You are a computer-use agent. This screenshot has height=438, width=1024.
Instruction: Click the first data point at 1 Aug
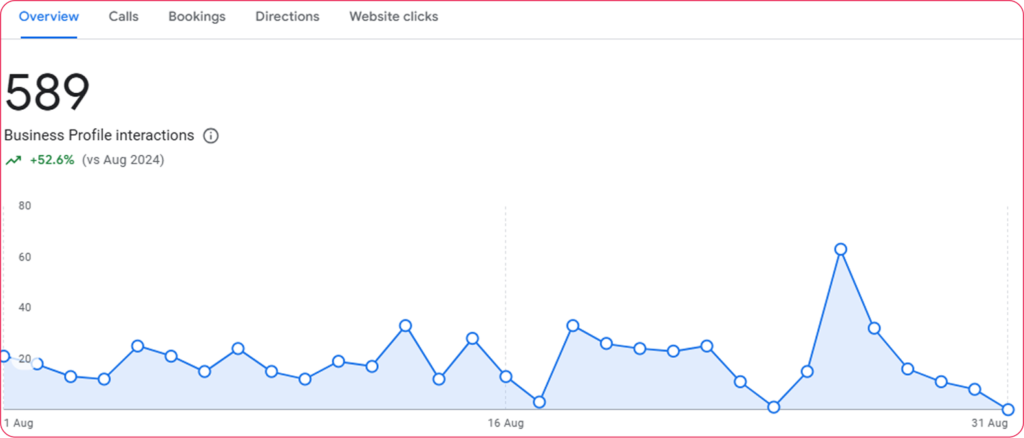pyautogui.click(x=4, y=356)
